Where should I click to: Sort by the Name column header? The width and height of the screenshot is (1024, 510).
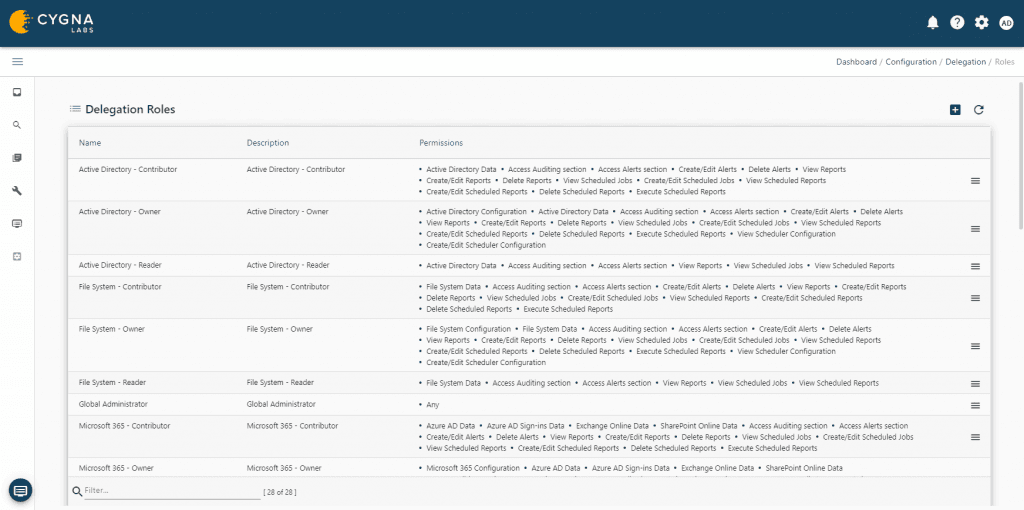90,143
